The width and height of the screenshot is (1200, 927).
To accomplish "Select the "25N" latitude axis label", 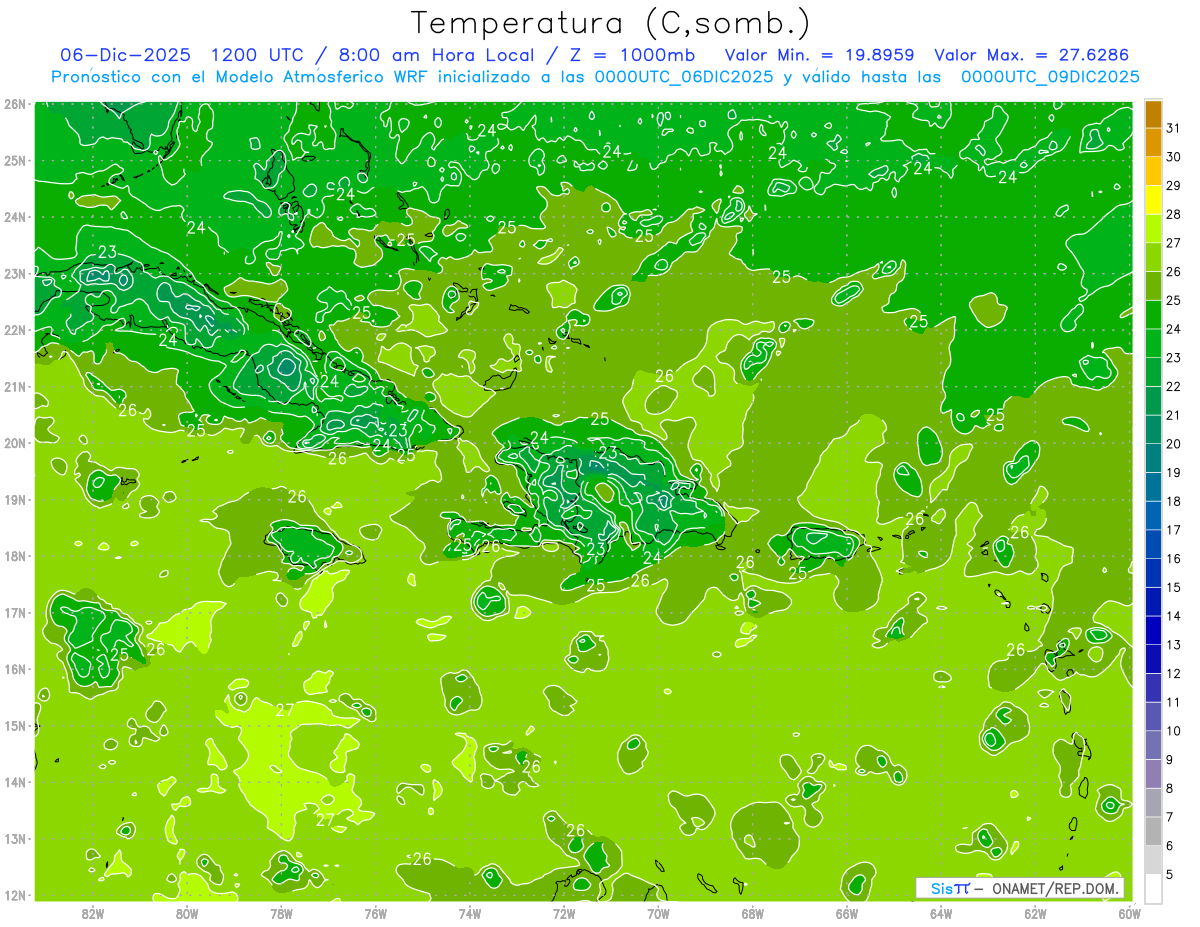I will coord(14,160).
